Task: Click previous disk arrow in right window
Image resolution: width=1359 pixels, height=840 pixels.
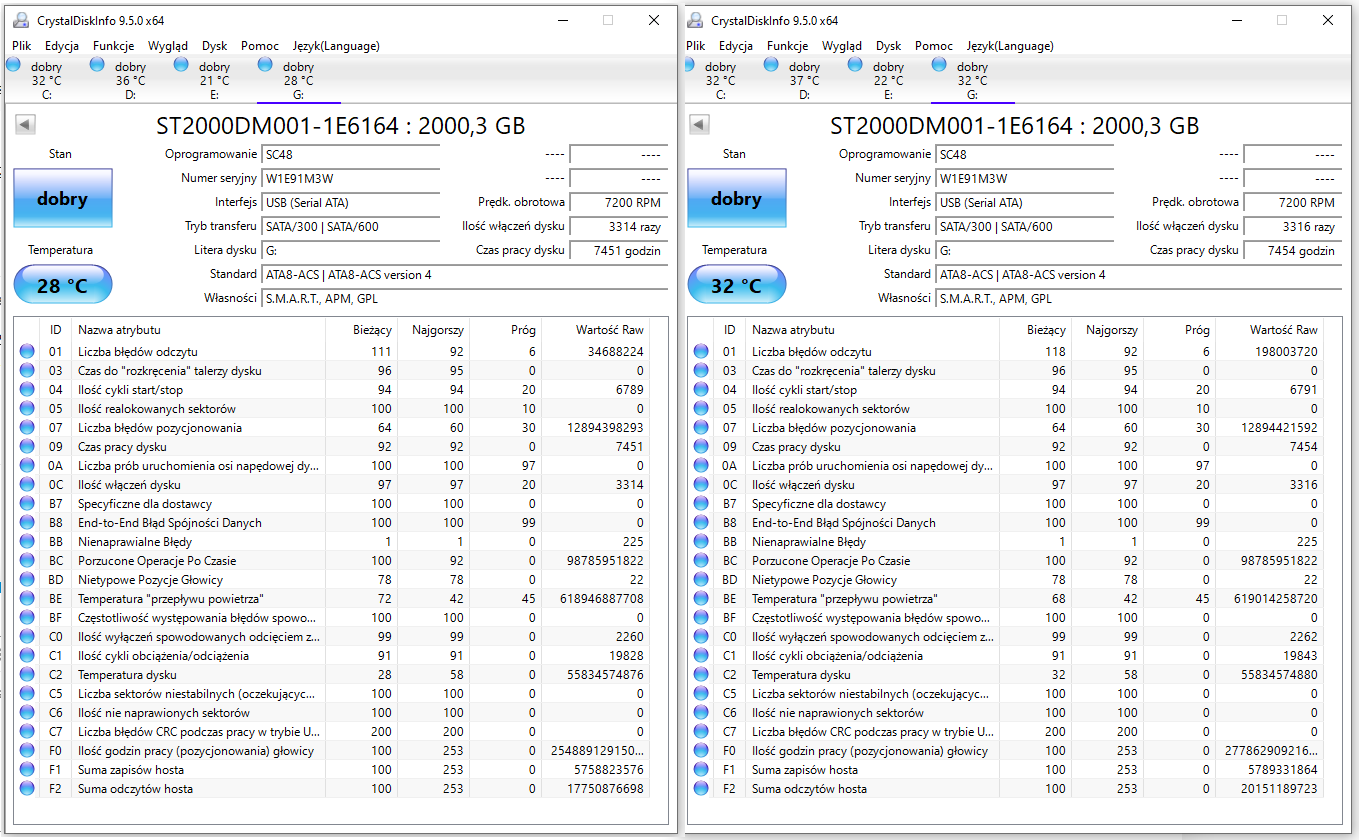Action: click(700, 125)
